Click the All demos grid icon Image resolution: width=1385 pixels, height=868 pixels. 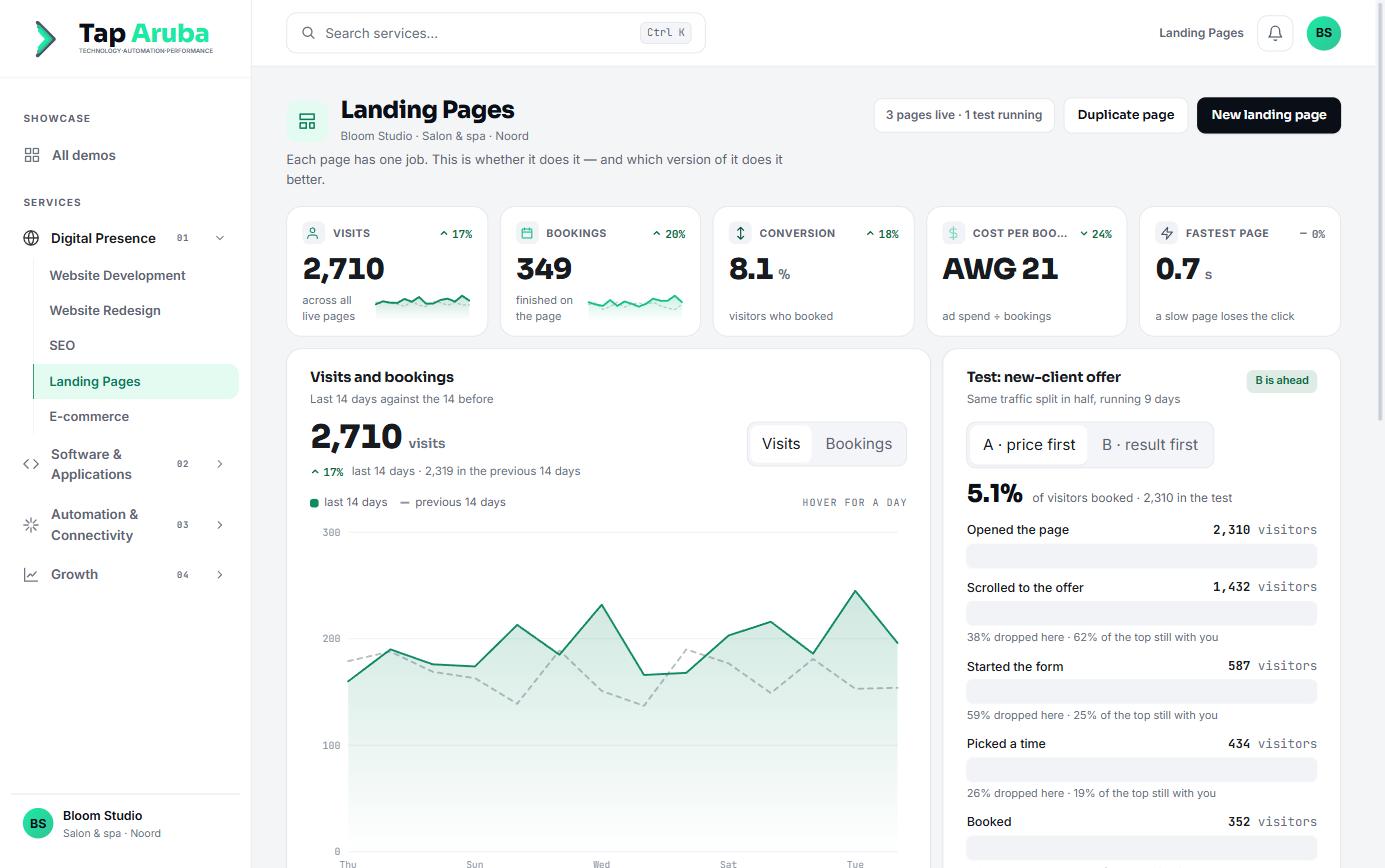[x=32, y=155]
